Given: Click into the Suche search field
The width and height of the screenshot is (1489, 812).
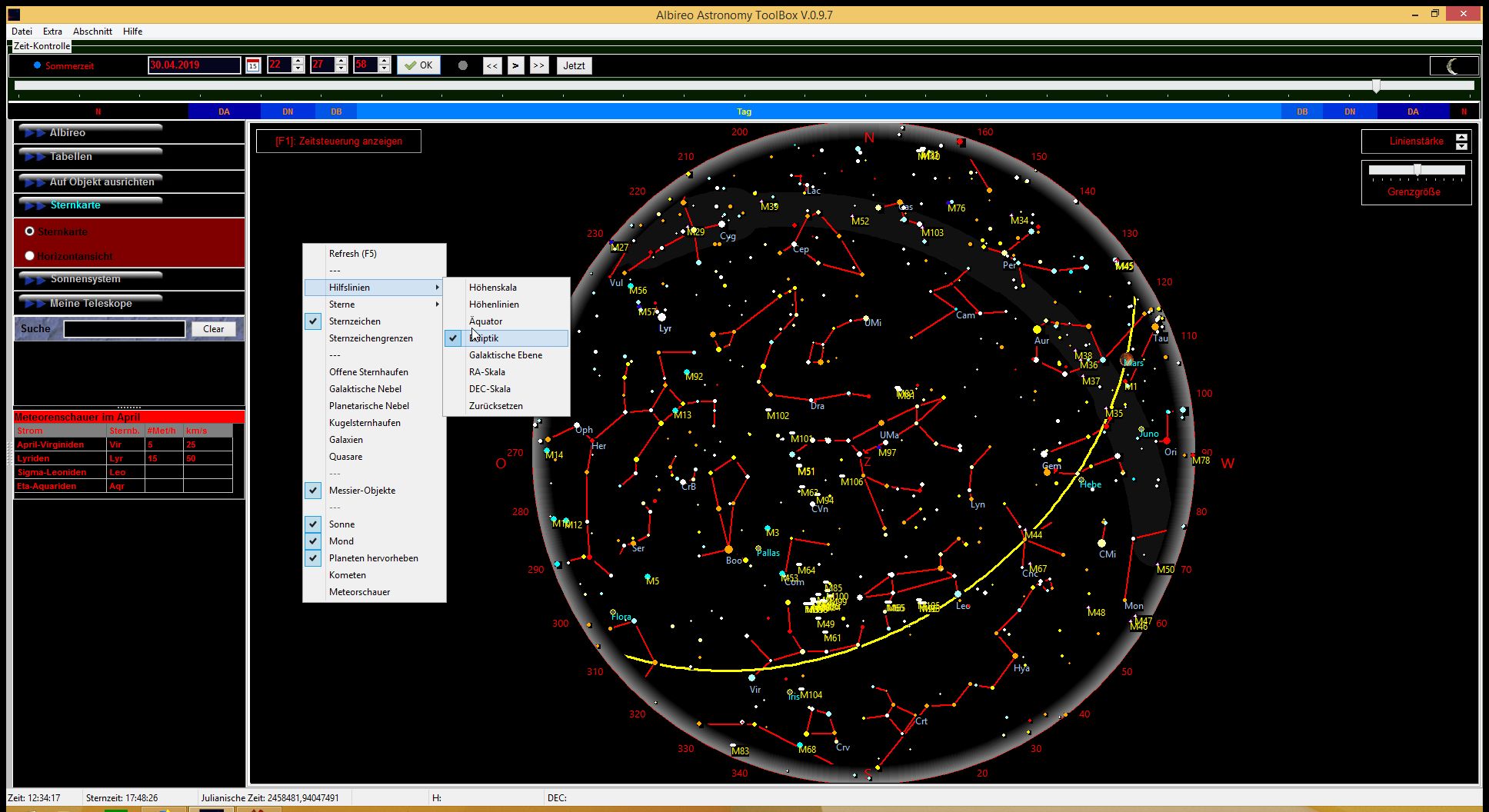Looking at the screenshot, I should click(x=125, y=329).
